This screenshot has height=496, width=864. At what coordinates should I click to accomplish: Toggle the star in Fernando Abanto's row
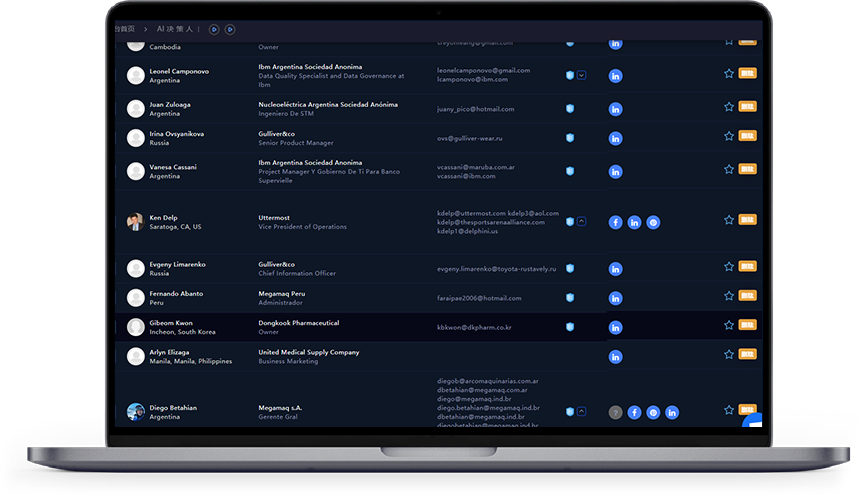[x=728, y=296]
